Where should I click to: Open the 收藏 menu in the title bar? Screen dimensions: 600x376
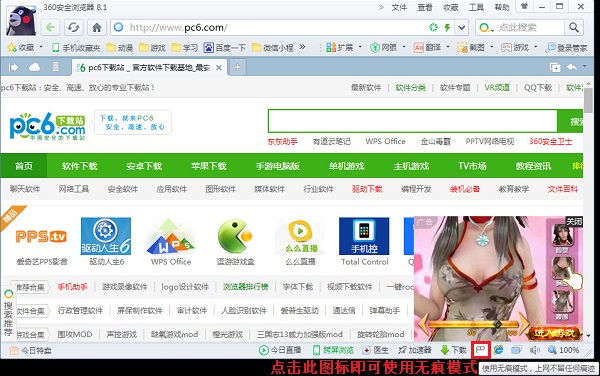click(x=451, y=7)
